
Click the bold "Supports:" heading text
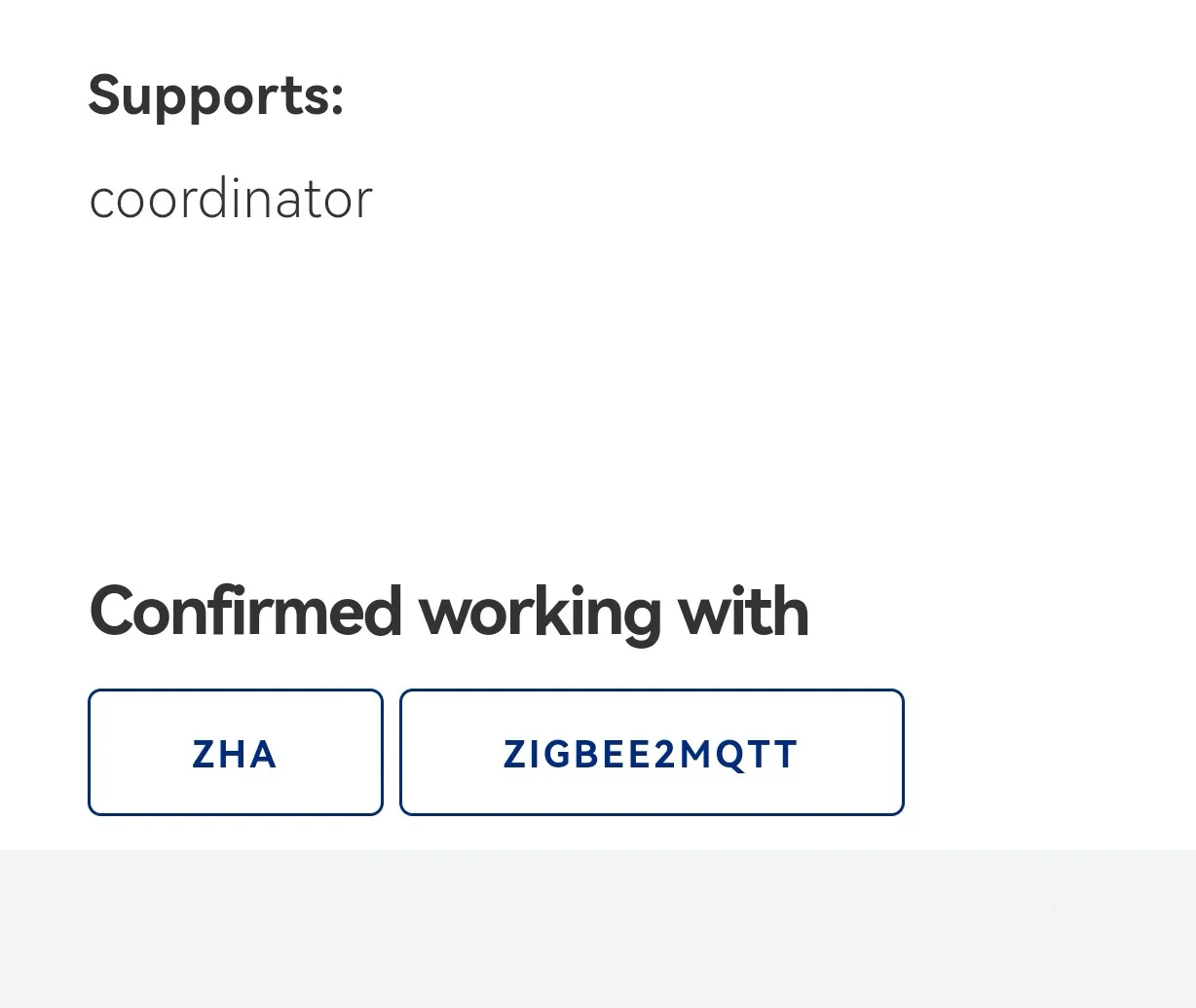(216, 95)
